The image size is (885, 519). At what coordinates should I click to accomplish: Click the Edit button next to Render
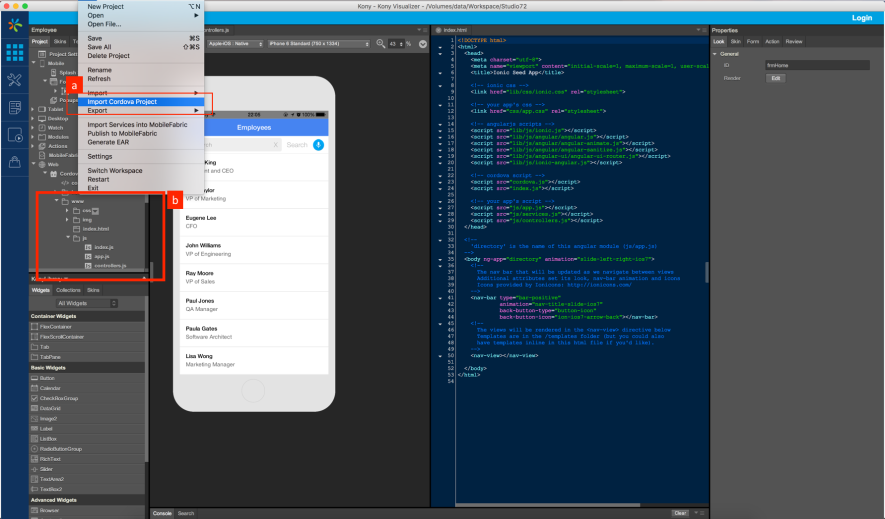point(776,78)
